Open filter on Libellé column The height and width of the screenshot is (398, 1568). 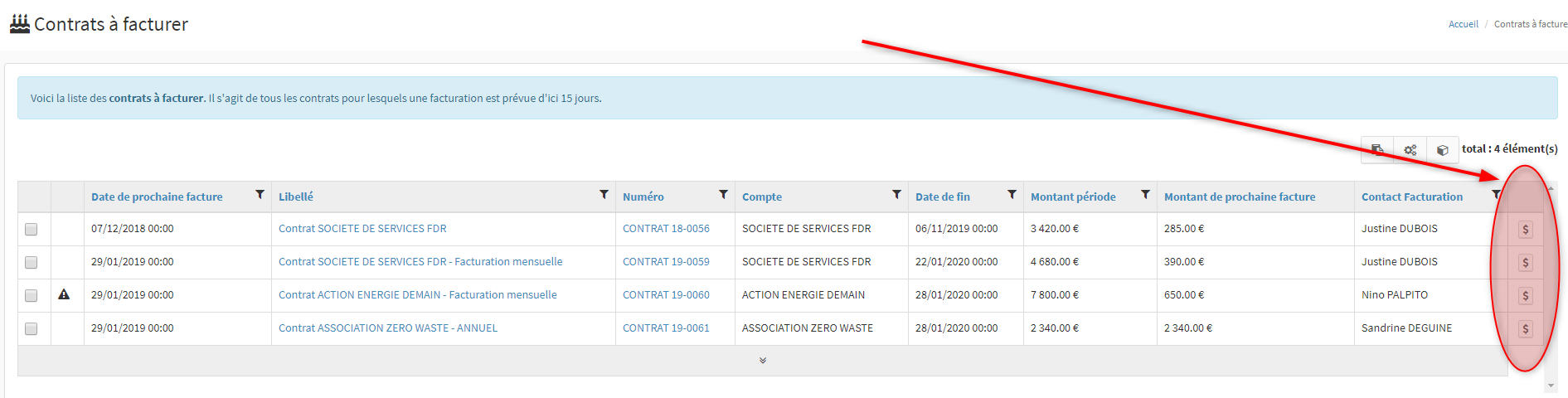tap(604, 195)
